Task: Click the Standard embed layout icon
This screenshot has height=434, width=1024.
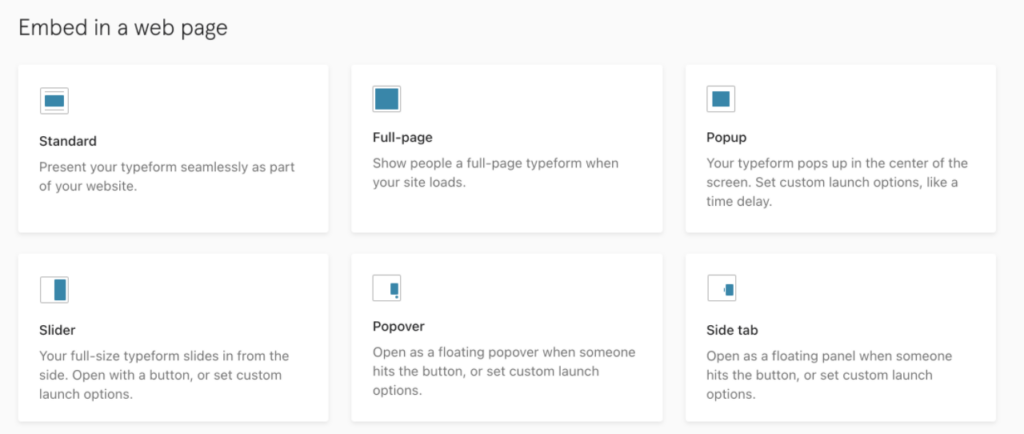Action: (54, 101)
